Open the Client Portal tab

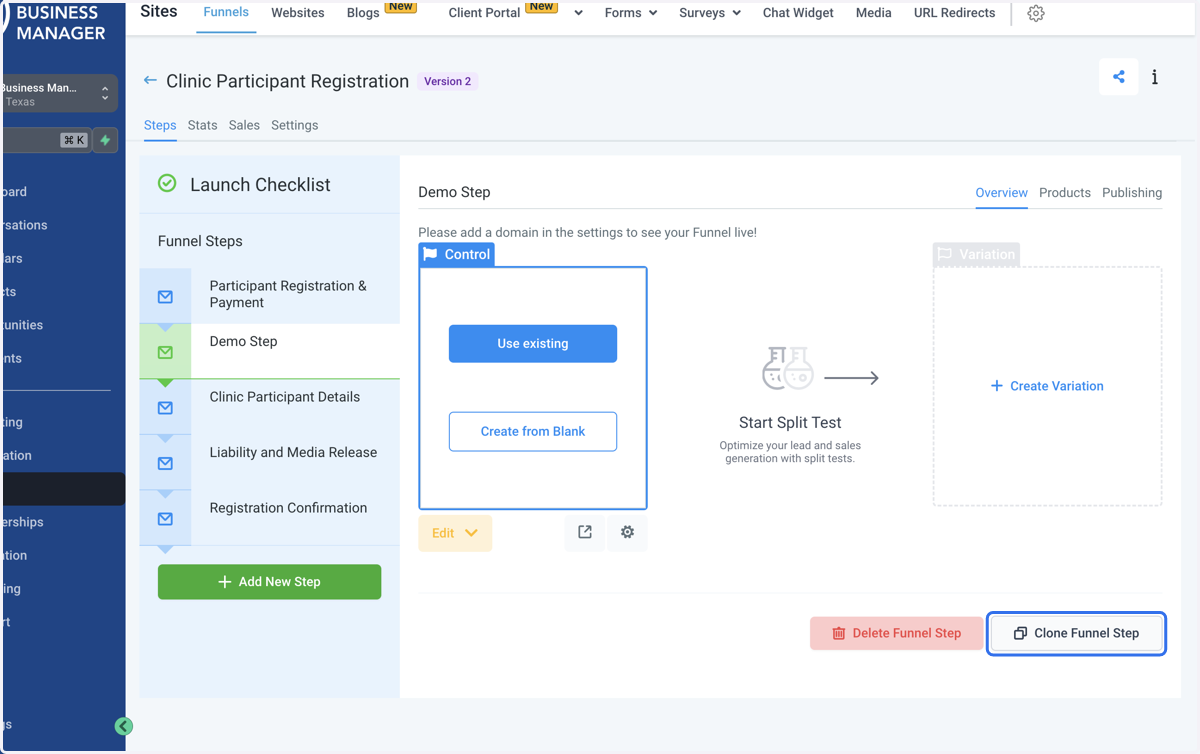484,13
